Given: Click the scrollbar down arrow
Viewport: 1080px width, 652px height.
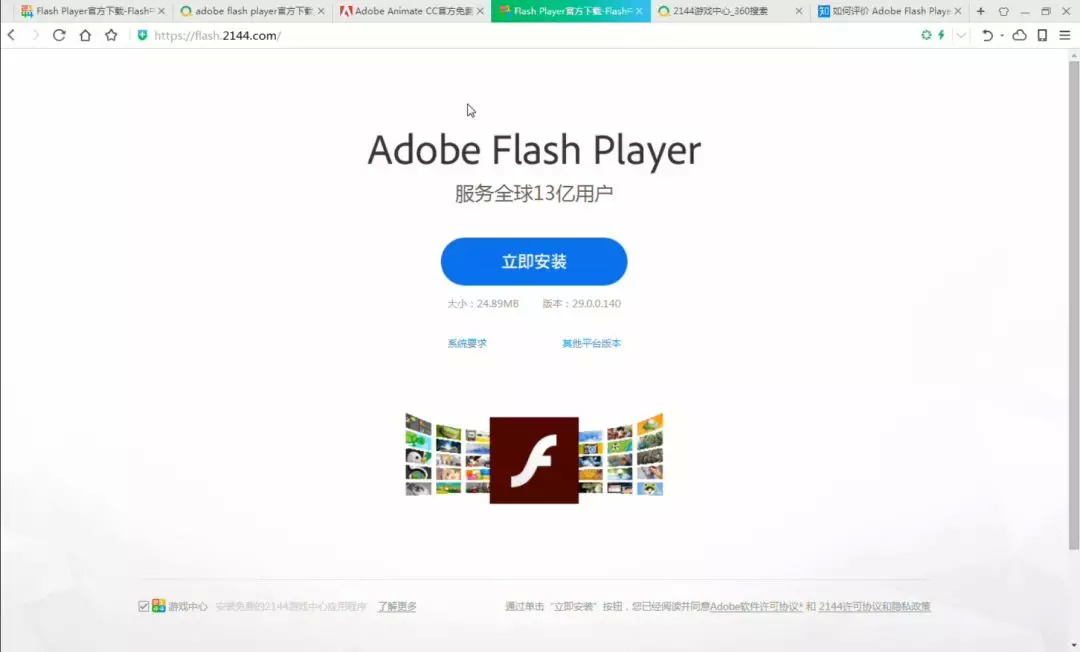Looking at the screenshot, I should [1074, 645].
